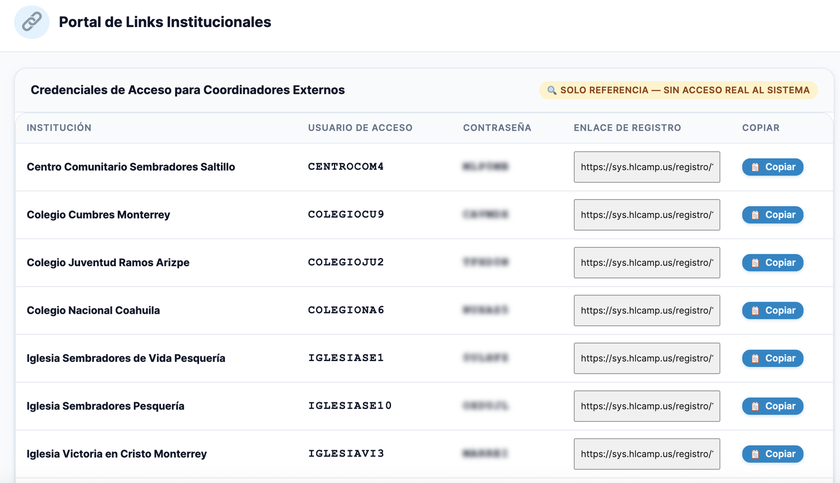Select registration URL field for CENTROCOM4
The height and width of the screenshot is (483, 840).
coord(647,167)
